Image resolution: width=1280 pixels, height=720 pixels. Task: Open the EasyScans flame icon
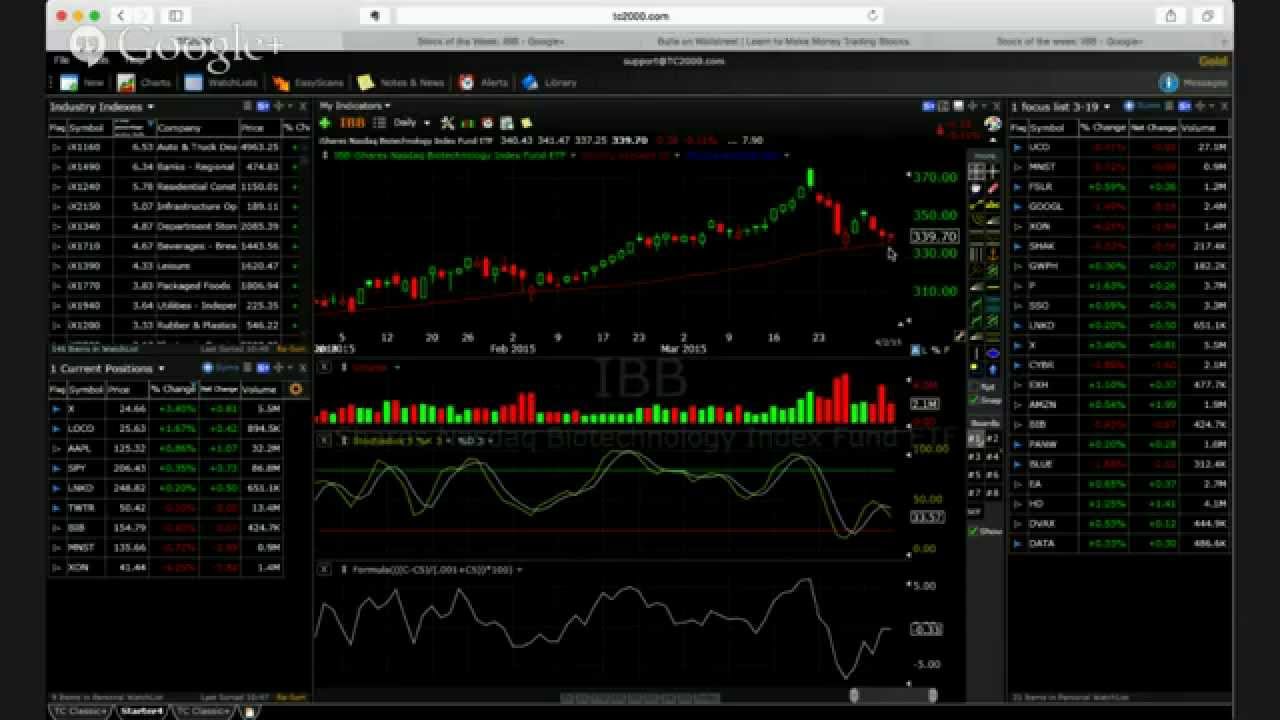[x=281, y=83]
